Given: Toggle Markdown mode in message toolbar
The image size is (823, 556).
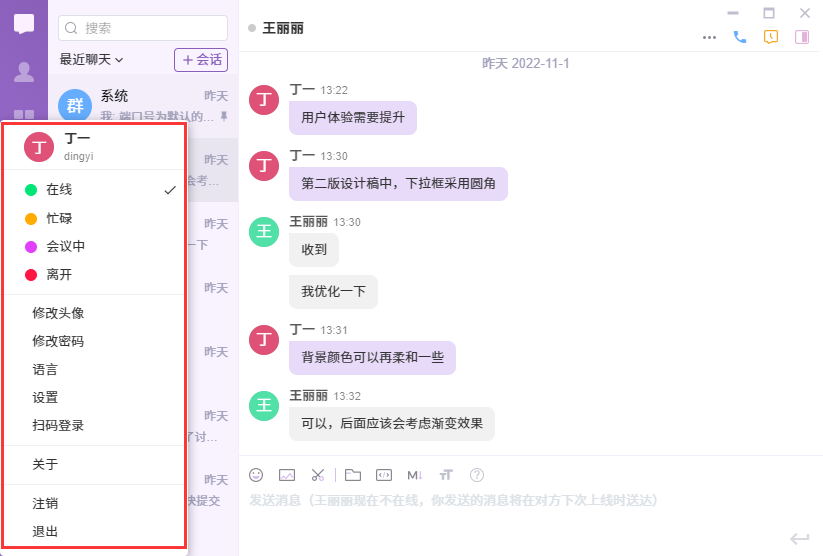Looking at the screenshot, I should point(415,474).
